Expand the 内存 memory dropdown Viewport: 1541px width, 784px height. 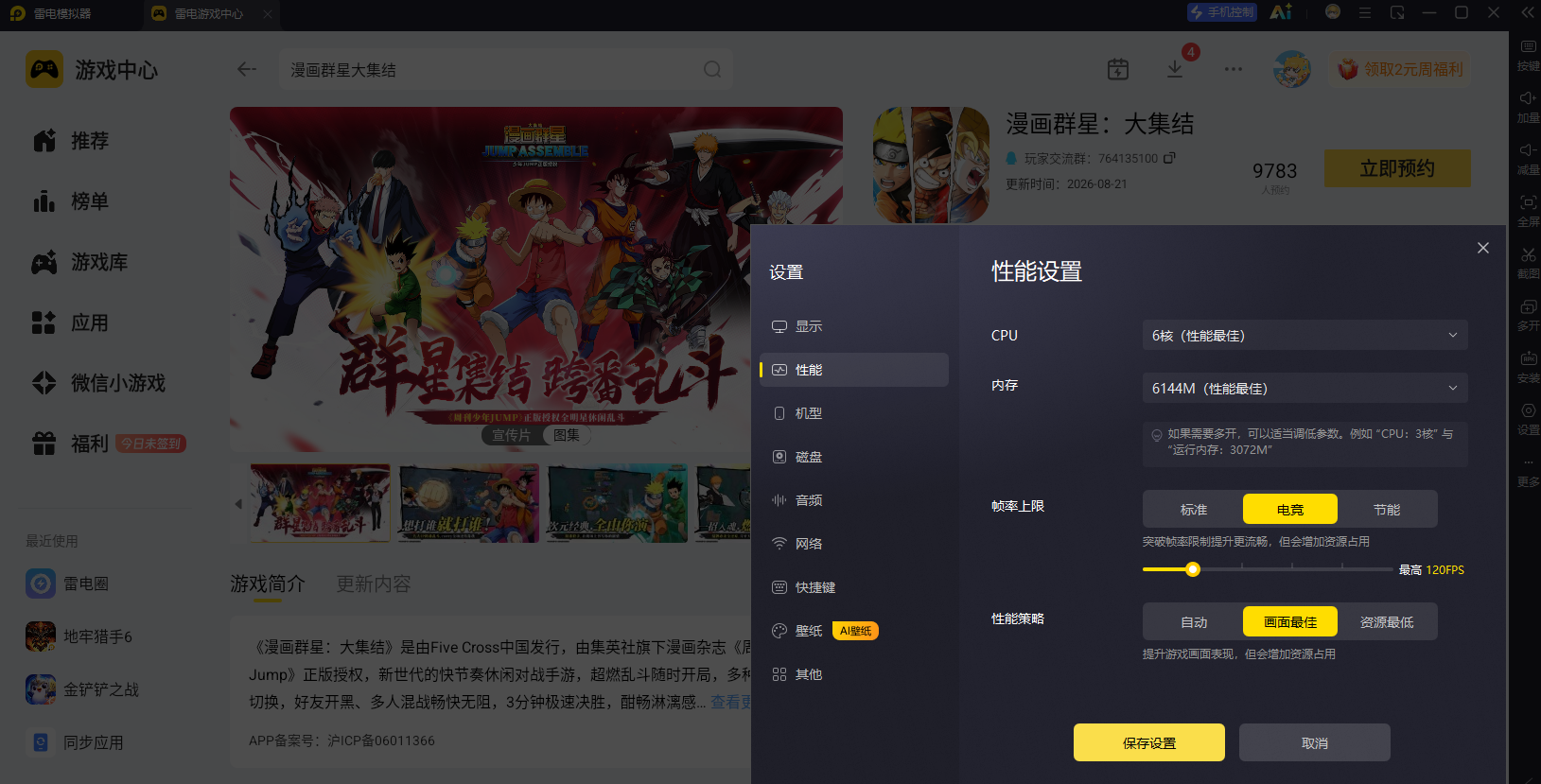click(1305, 388)
